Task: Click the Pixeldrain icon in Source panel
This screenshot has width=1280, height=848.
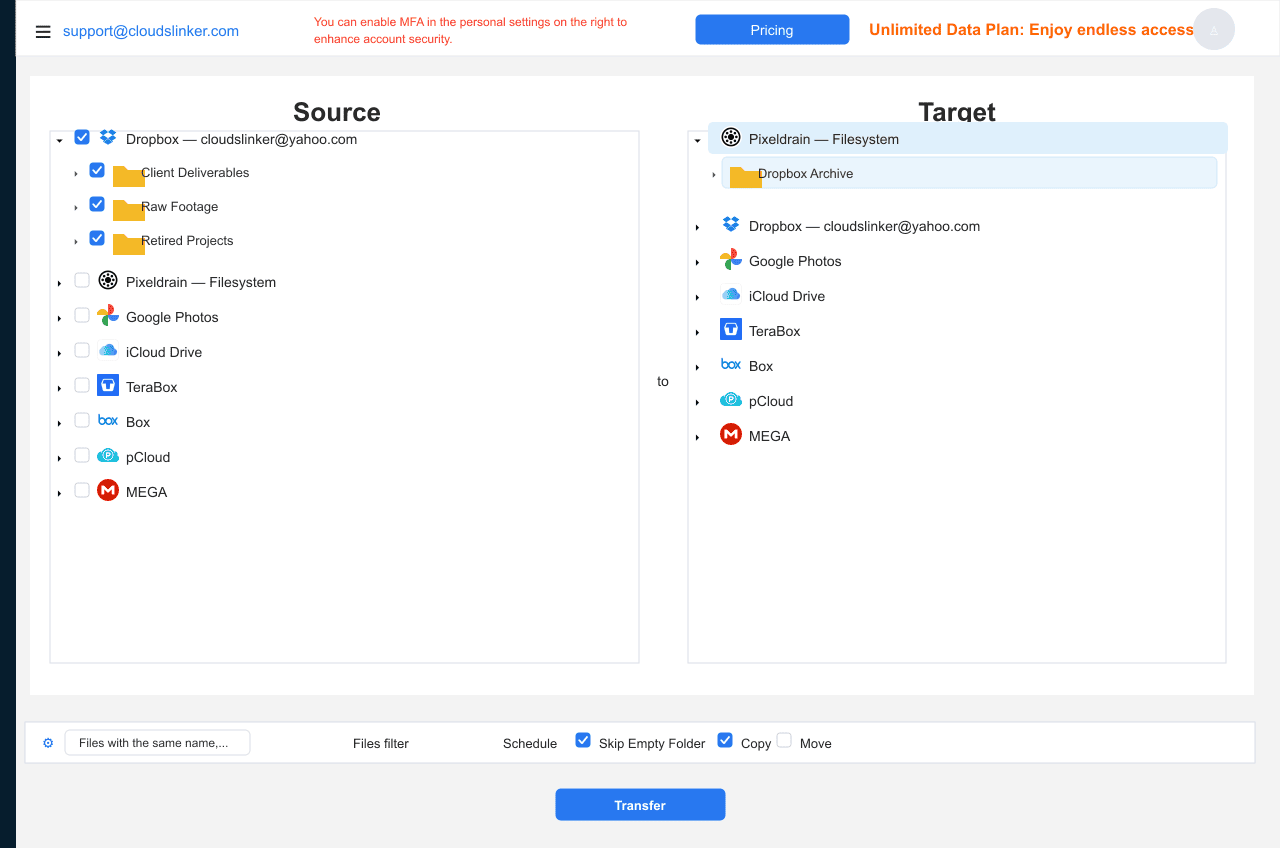Action: click(x=108, y=281)
